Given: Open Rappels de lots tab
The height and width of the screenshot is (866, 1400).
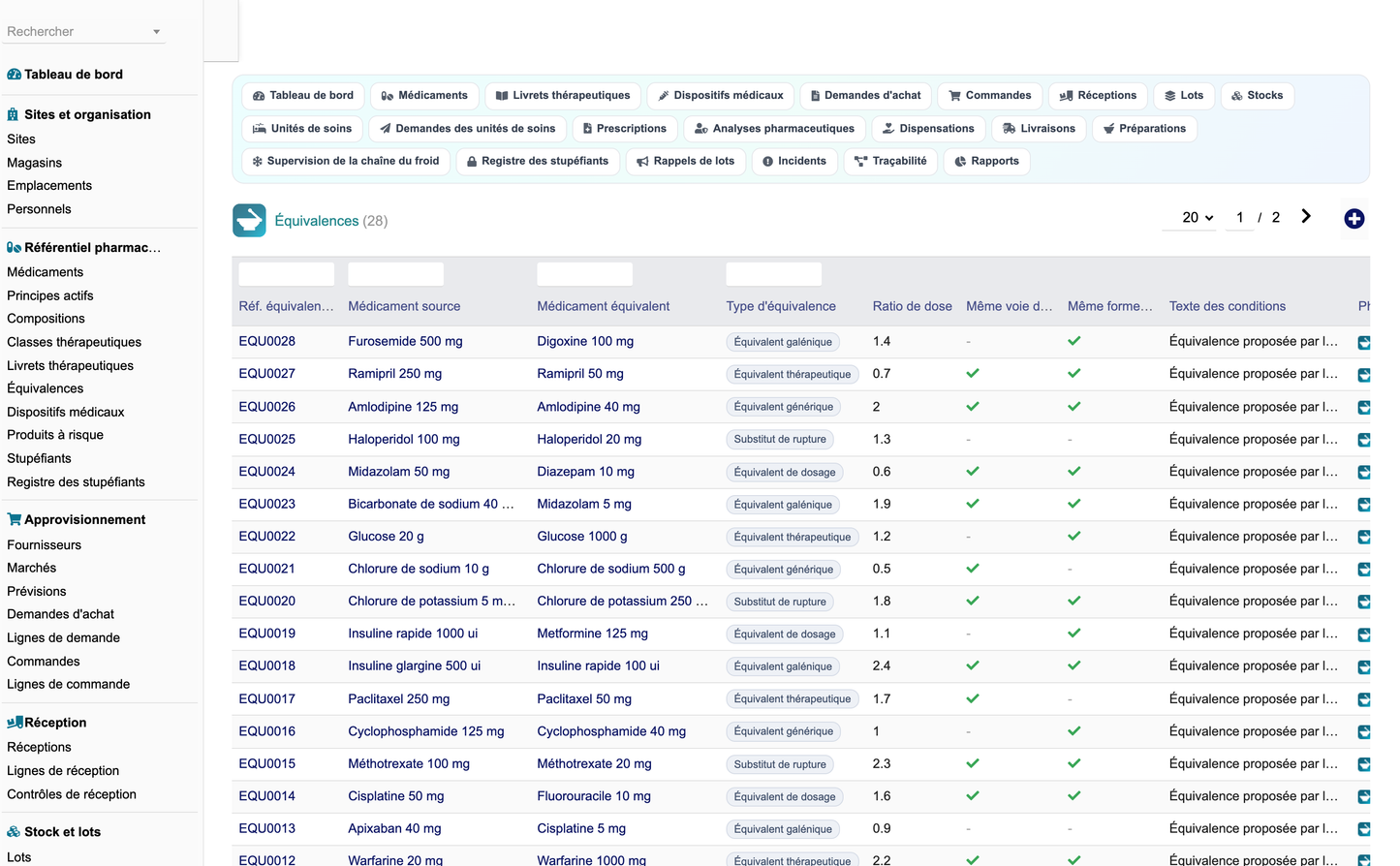Looking at the screenshot, I should tap(686, 161).
